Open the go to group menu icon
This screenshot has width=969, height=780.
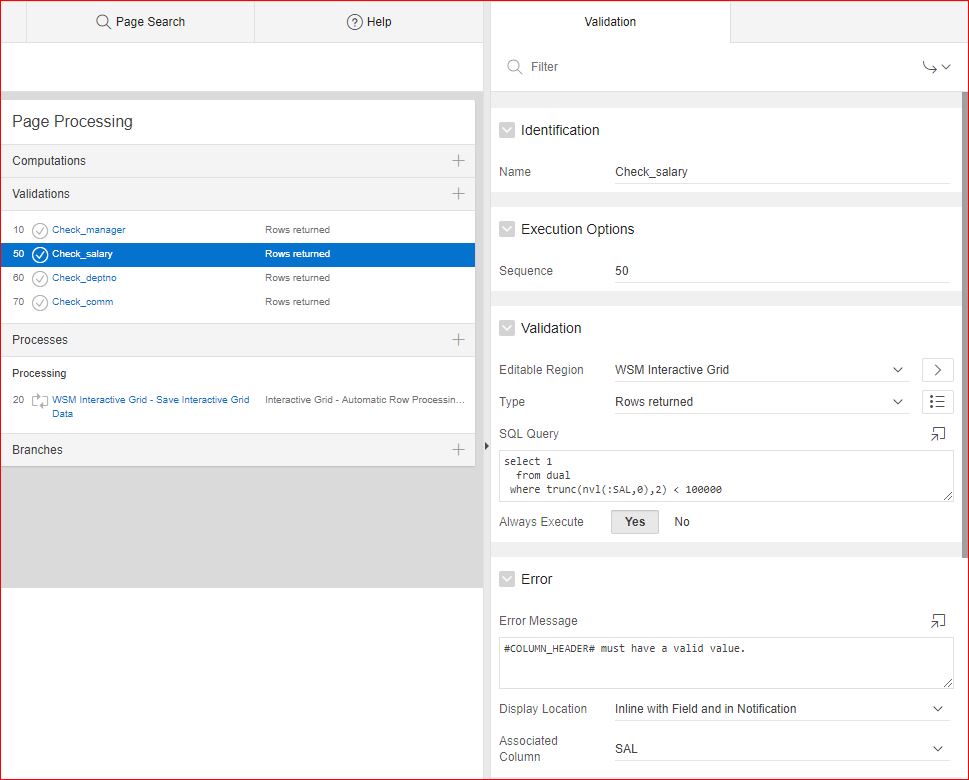[x=936, y=67]
